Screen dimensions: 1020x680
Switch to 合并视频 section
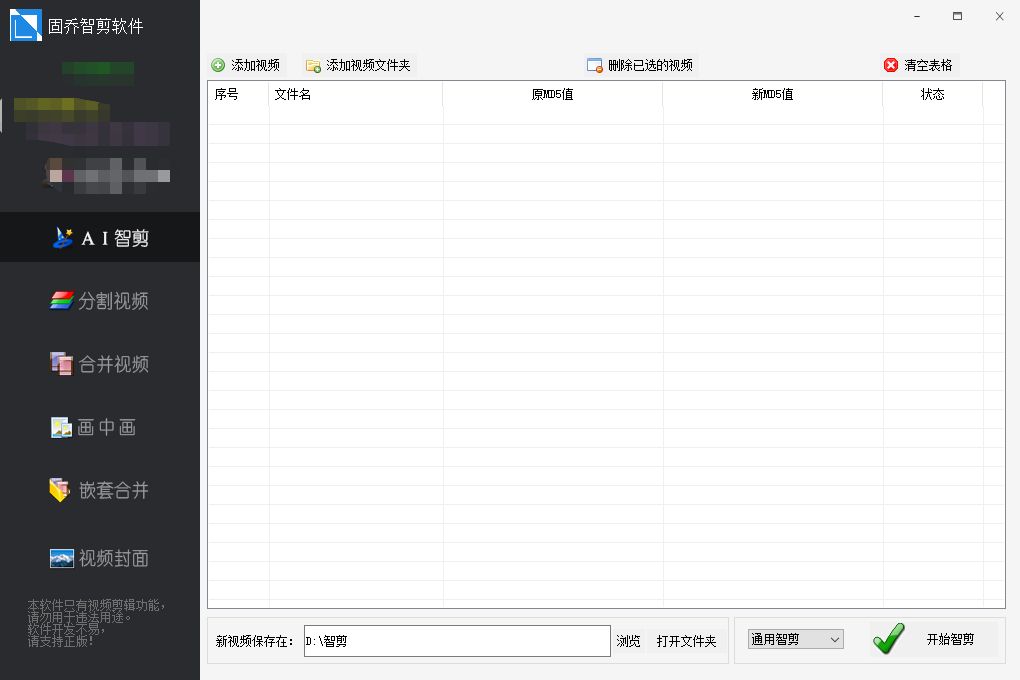pyautogui.click(x=100, y=364)
